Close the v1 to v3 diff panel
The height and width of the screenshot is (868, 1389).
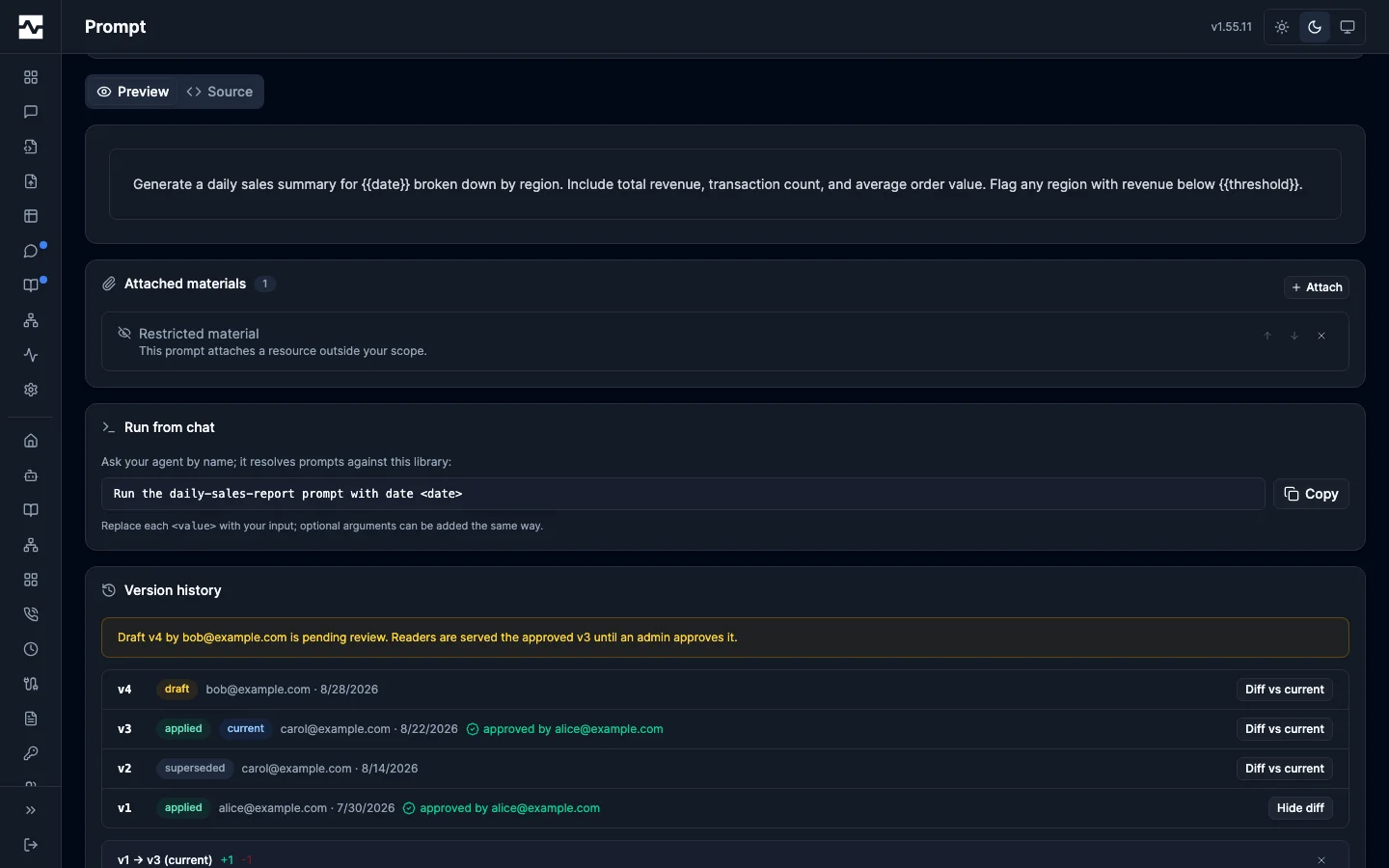point(1321,859)
